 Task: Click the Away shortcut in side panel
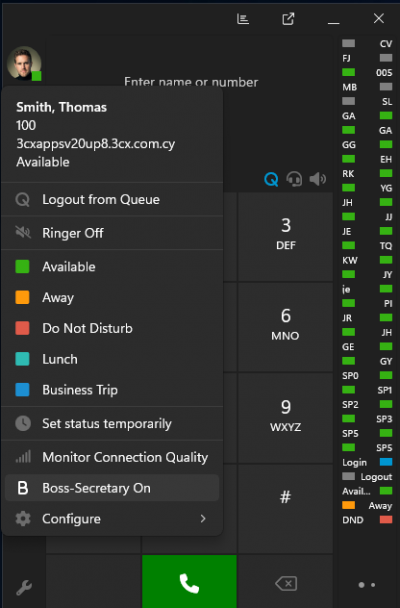pos(367,506)
